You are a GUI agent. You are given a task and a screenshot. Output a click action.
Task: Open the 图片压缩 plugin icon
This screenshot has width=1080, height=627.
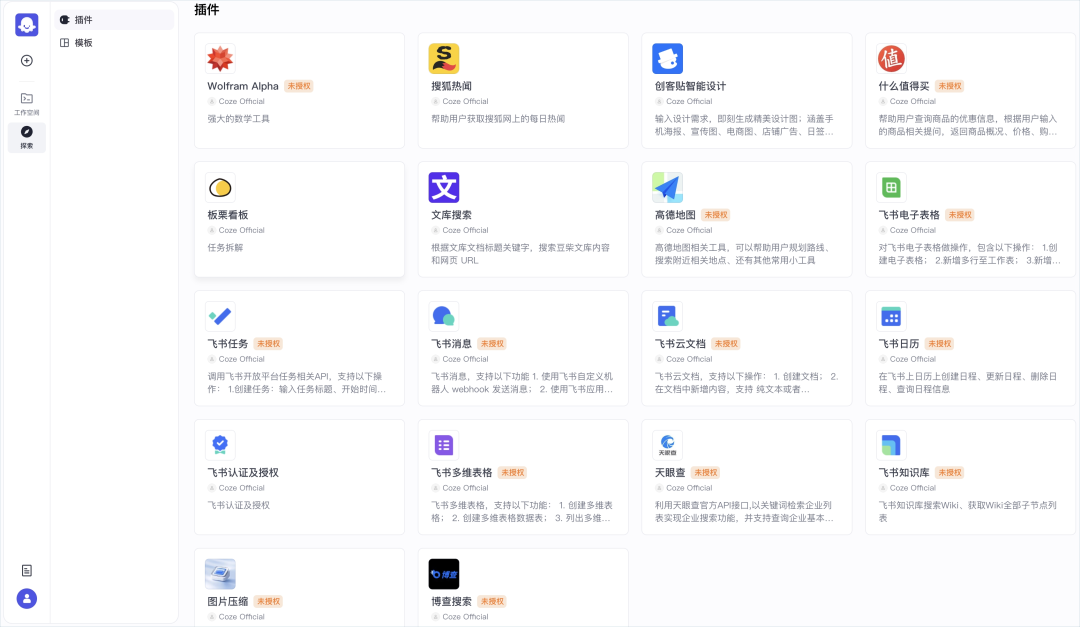(x=220, y=574)
